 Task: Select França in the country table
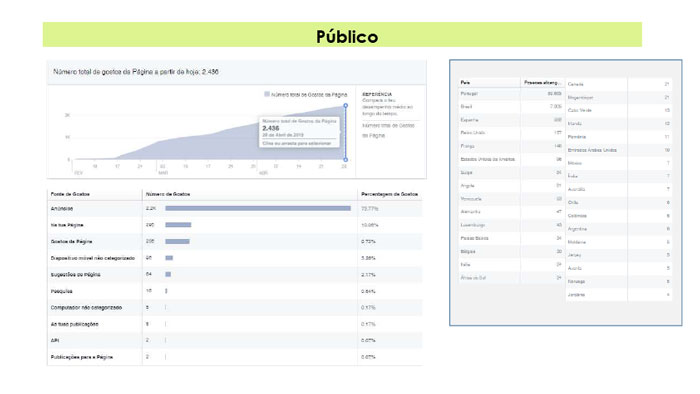coord(467,146)
